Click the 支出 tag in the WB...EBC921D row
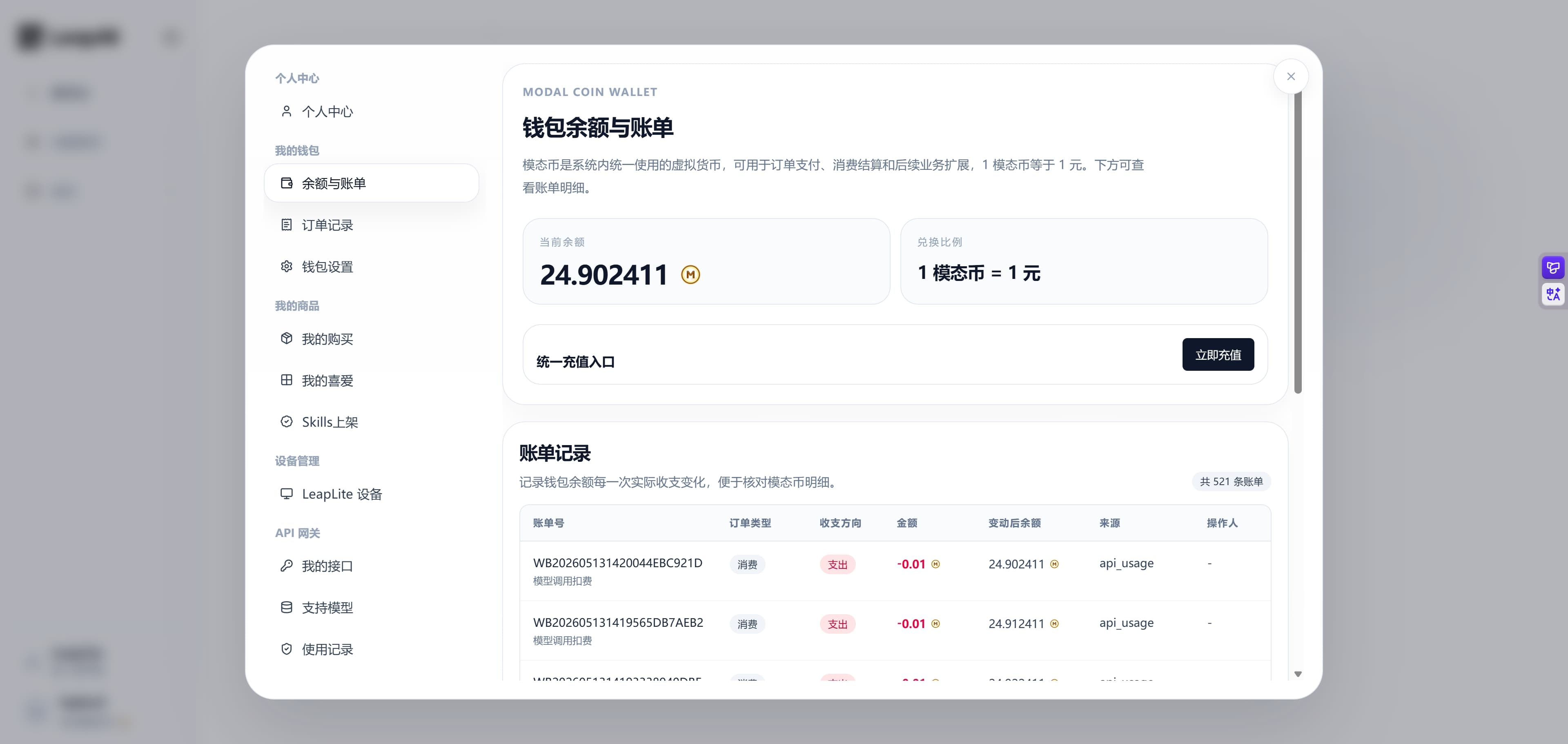This screenshot has height=744, width=1568. pos(837,565)
